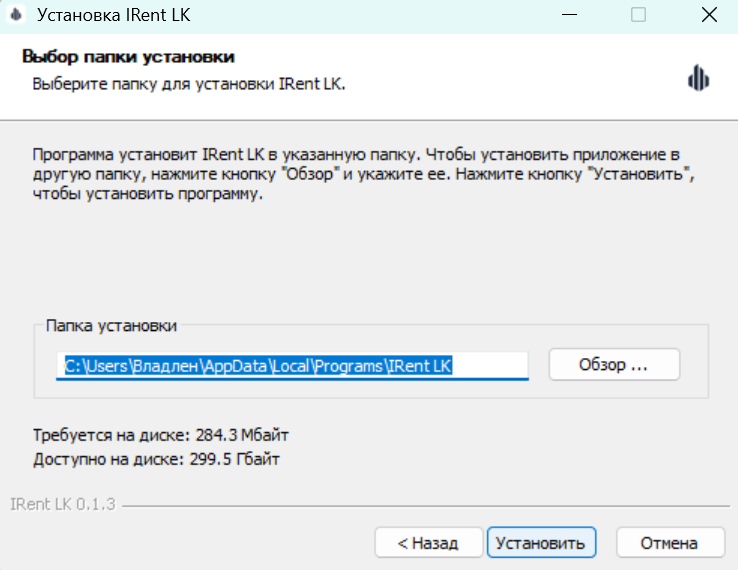Click the installation folder path field
This screenshot has height=570, width=738.
292,366
